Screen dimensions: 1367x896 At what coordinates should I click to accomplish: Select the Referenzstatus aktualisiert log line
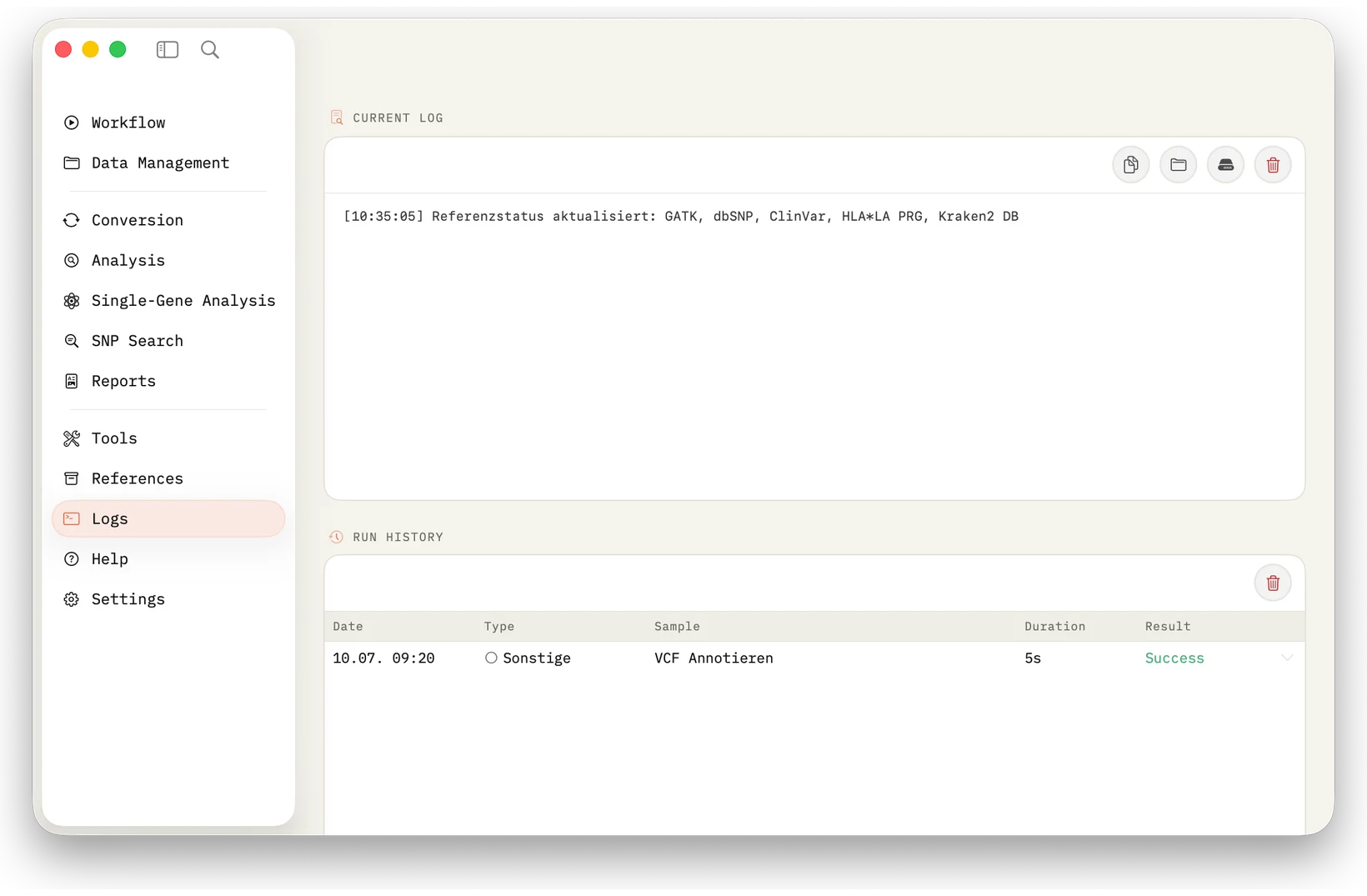point(681,216)
